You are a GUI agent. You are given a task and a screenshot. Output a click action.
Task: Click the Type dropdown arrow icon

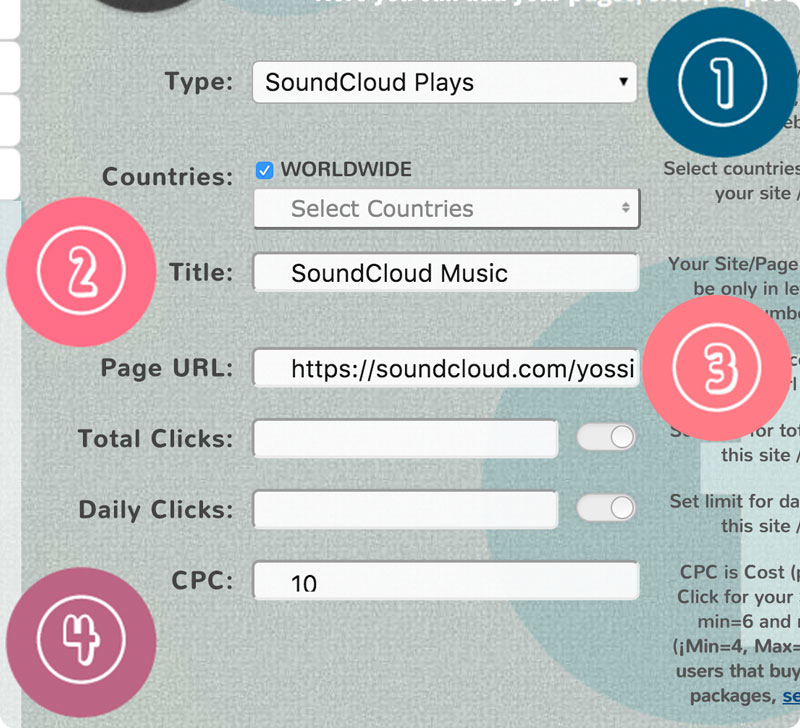point(623,83)
